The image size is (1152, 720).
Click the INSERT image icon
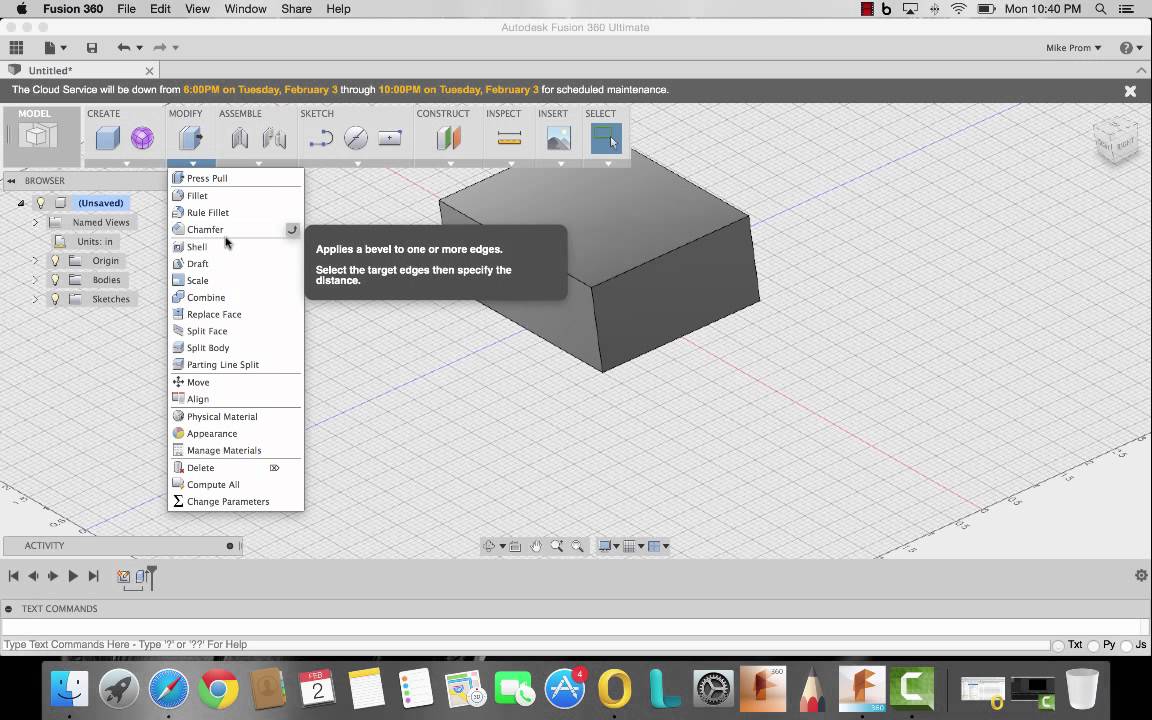point(558,138)
